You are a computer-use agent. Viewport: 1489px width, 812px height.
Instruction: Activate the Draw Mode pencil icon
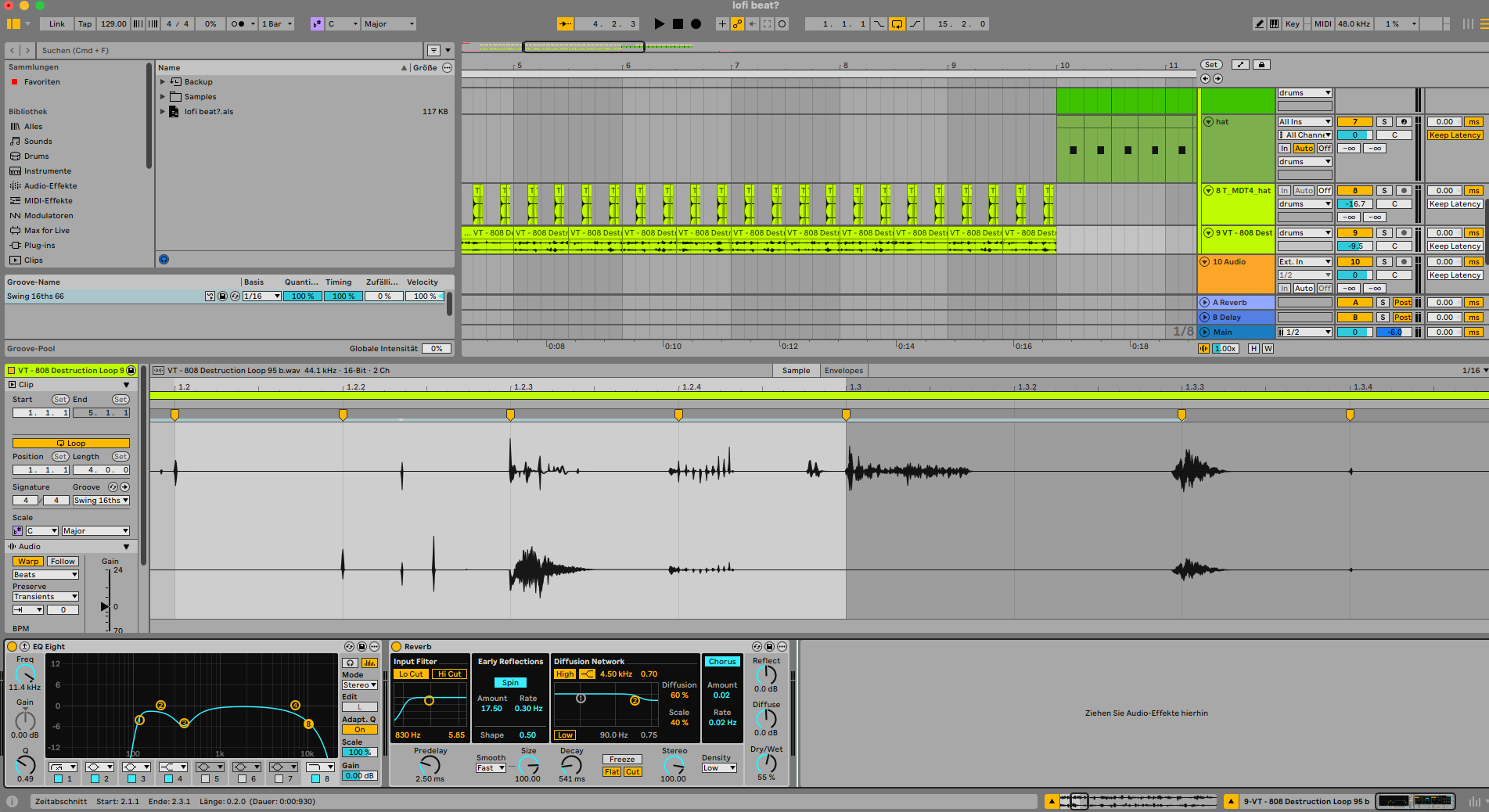click(1257, 23)
